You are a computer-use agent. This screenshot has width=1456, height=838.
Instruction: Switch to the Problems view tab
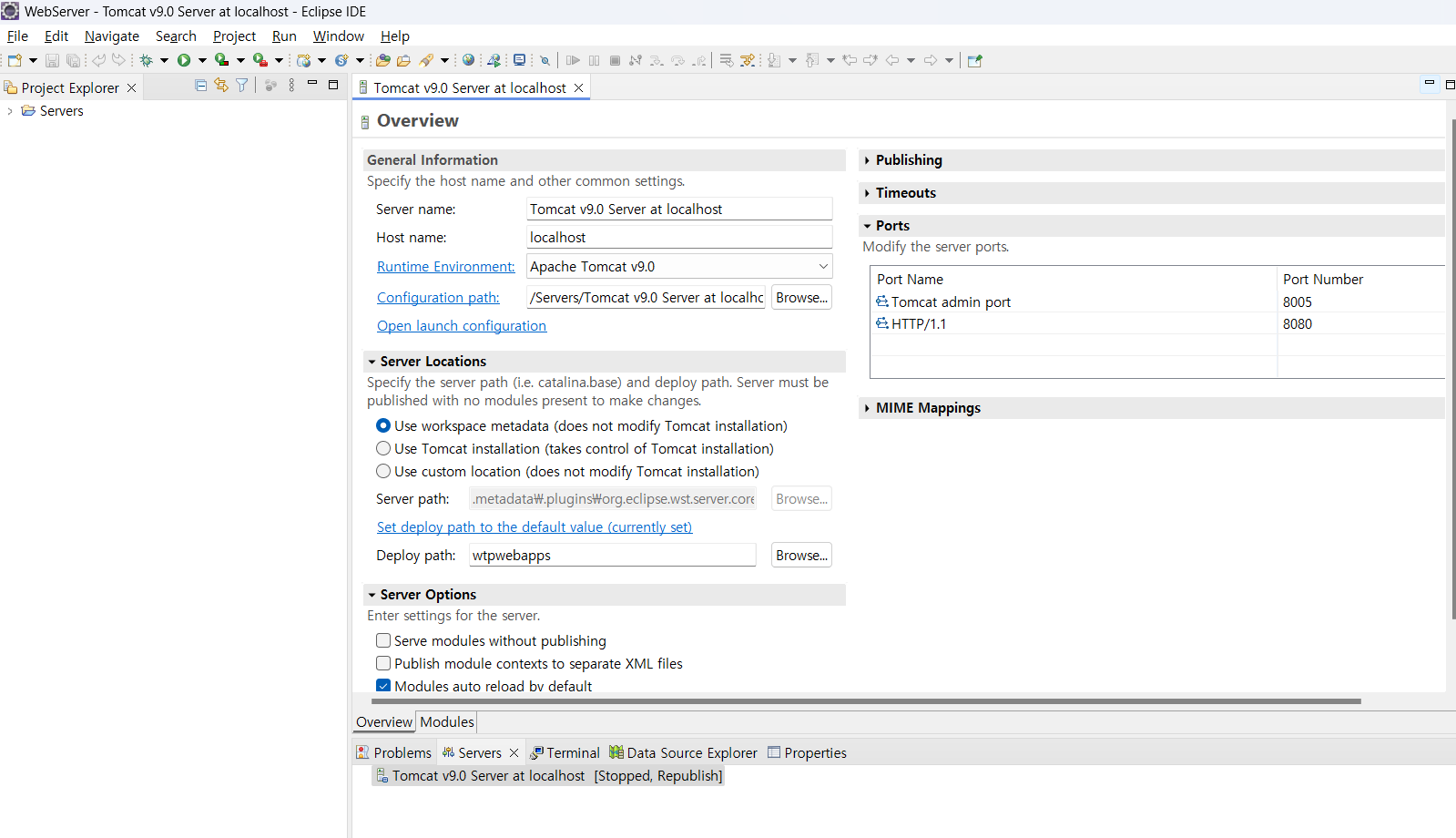pyautogui.click(x=394, y=752)
